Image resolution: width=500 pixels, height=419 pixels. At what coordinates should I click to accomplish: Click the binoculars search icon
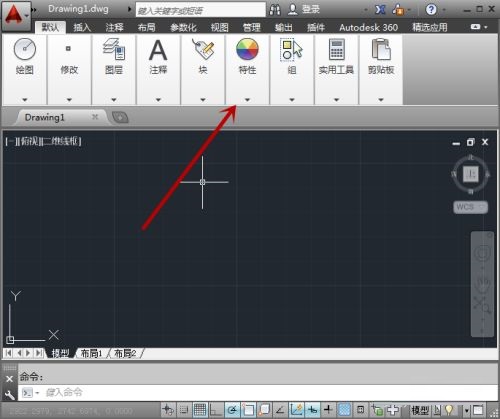[x=275, y=10]
